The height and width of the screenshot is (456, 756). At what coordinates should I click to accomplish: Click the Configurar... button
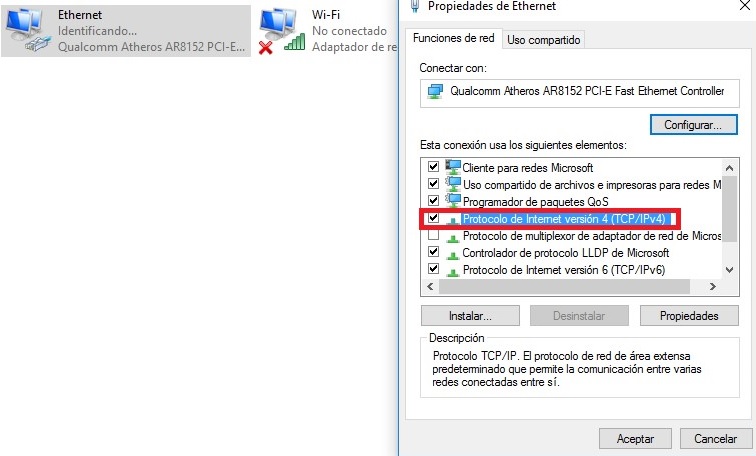coord(693,125)
